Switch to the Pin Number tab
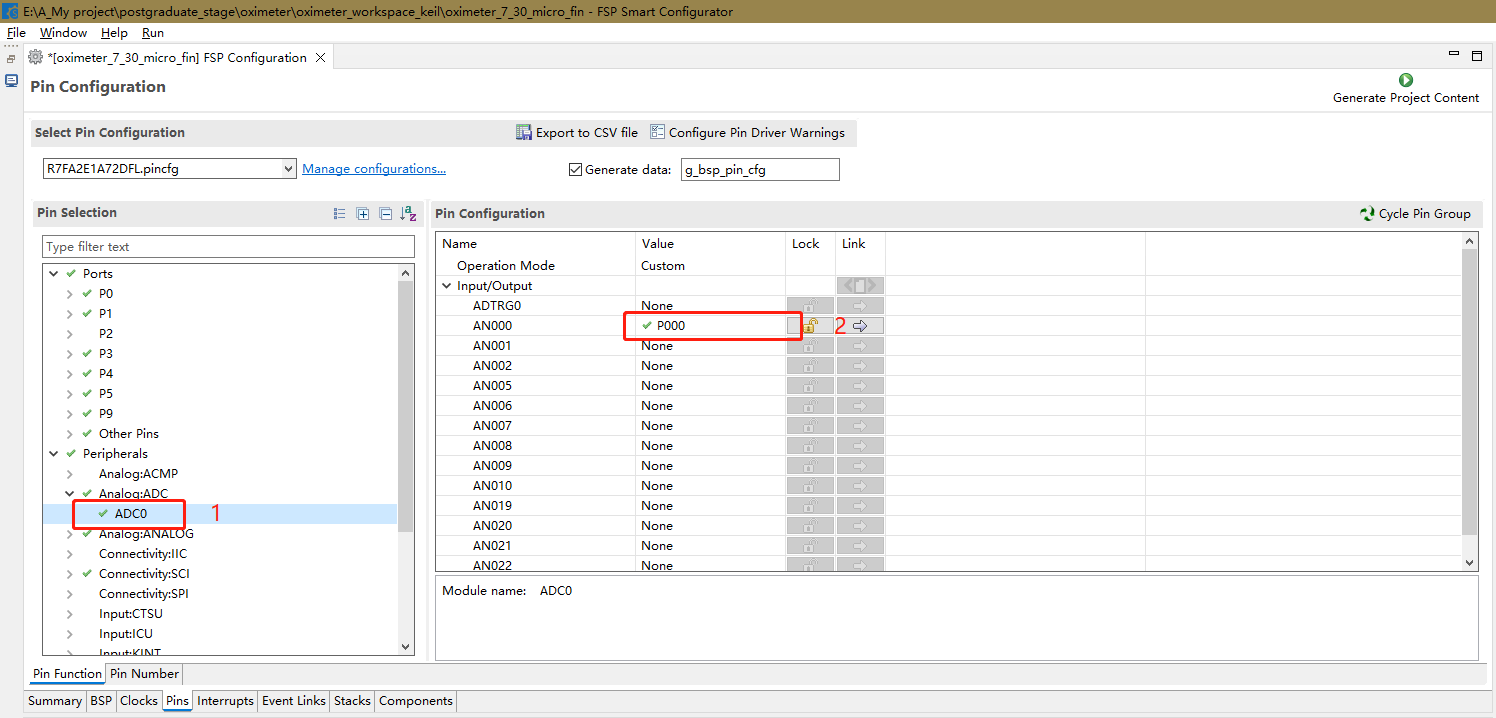 point(144,674)
